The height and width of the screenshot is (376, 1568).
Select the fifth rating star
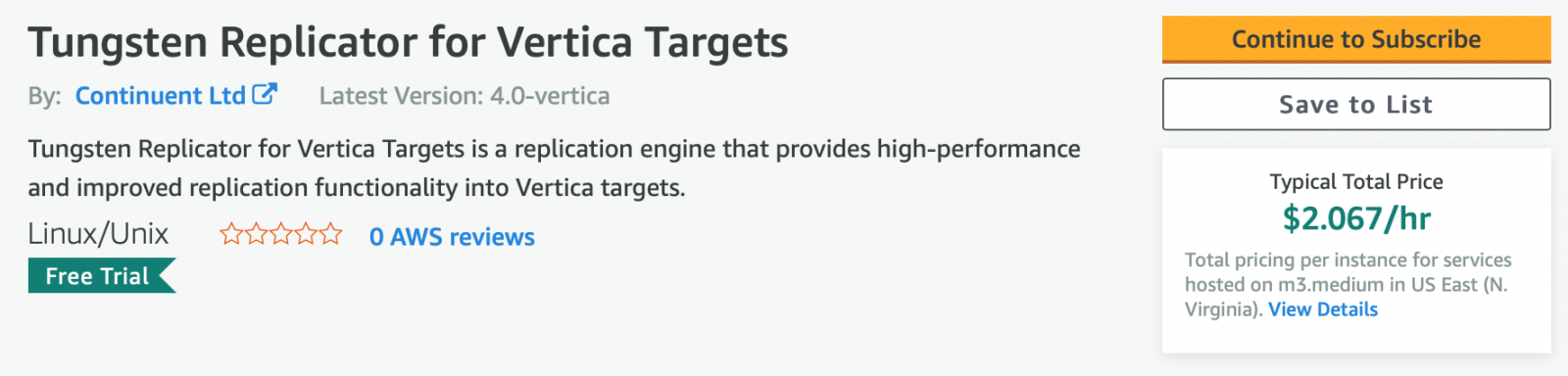pos(331,234)
